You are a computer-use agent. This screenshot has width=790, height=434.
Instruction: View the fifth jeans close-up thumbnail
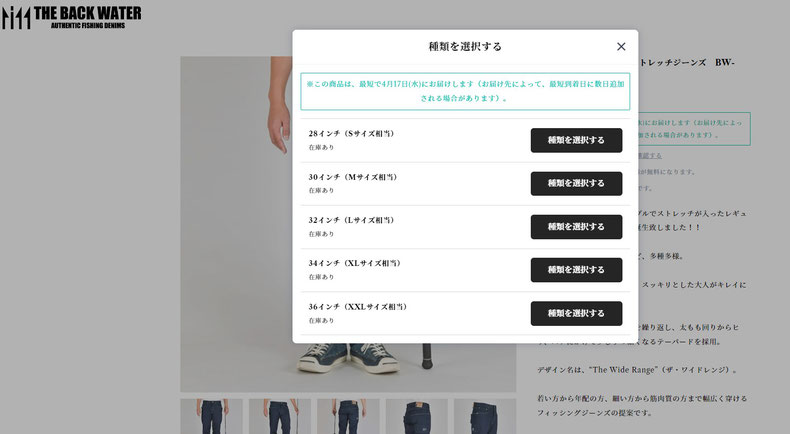[x=485, y=416]
